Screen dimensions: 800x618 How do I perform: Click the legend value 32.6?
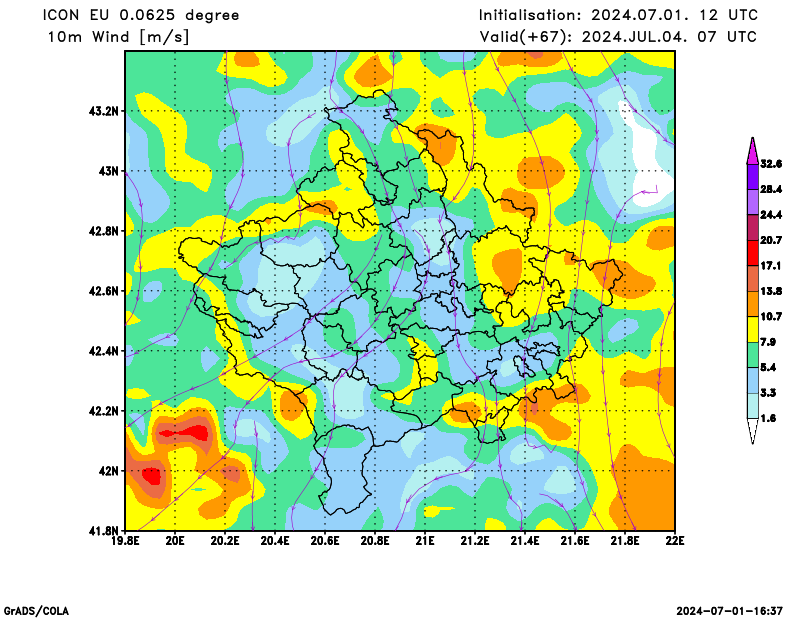(771, 164)
